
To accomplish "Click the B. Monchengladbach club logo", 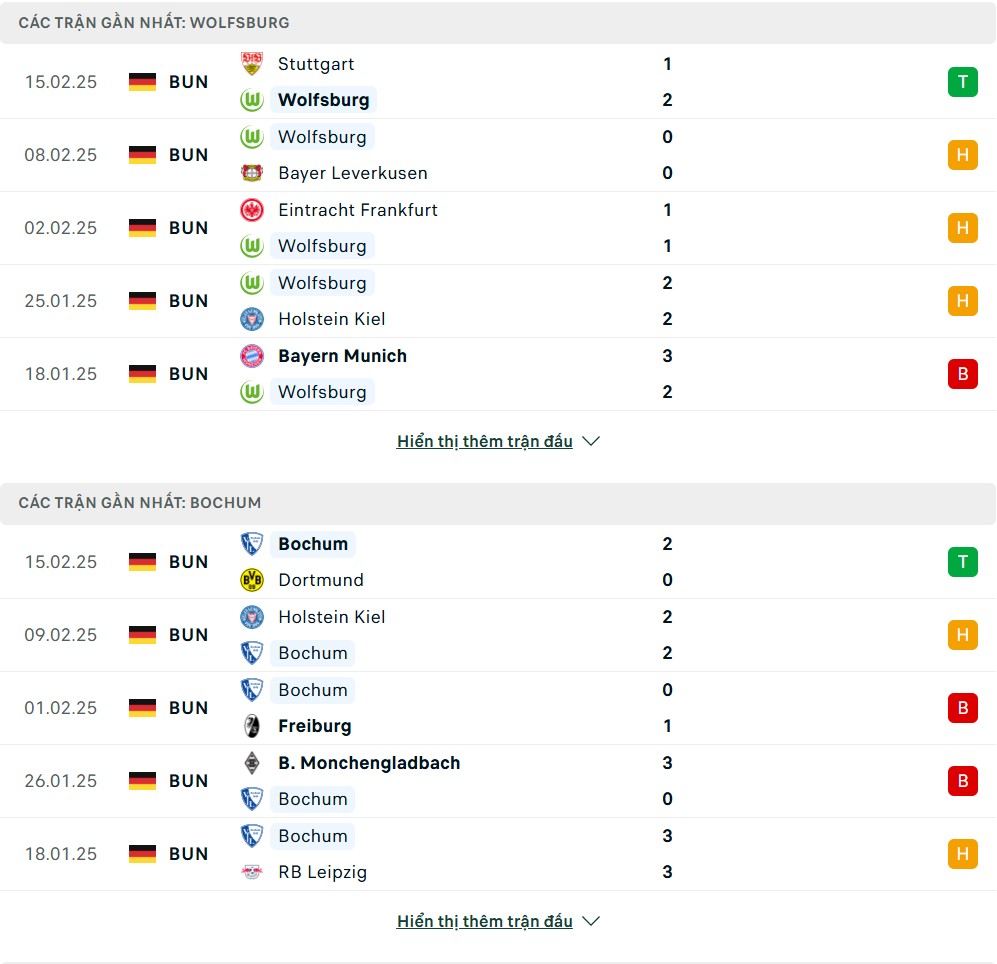I will coord(252,763).
